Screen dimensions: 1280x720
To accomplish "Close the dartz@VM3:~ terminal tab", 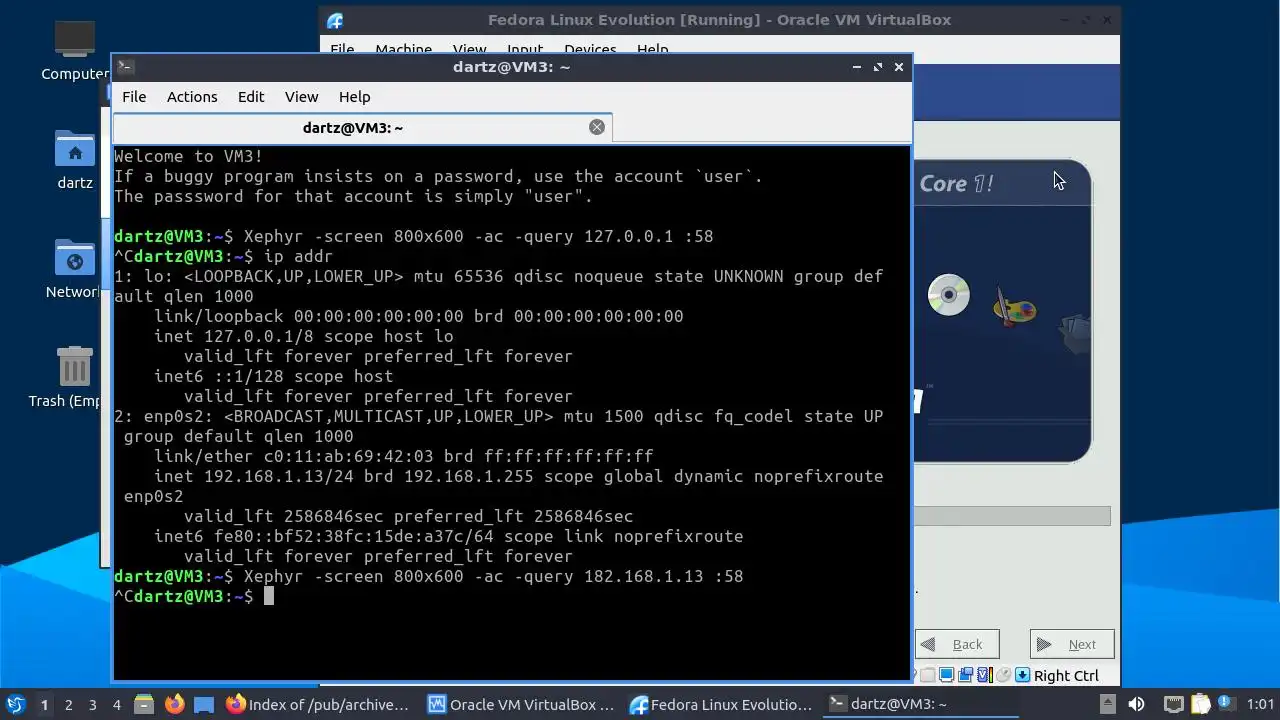I will [x=597, y=127].
